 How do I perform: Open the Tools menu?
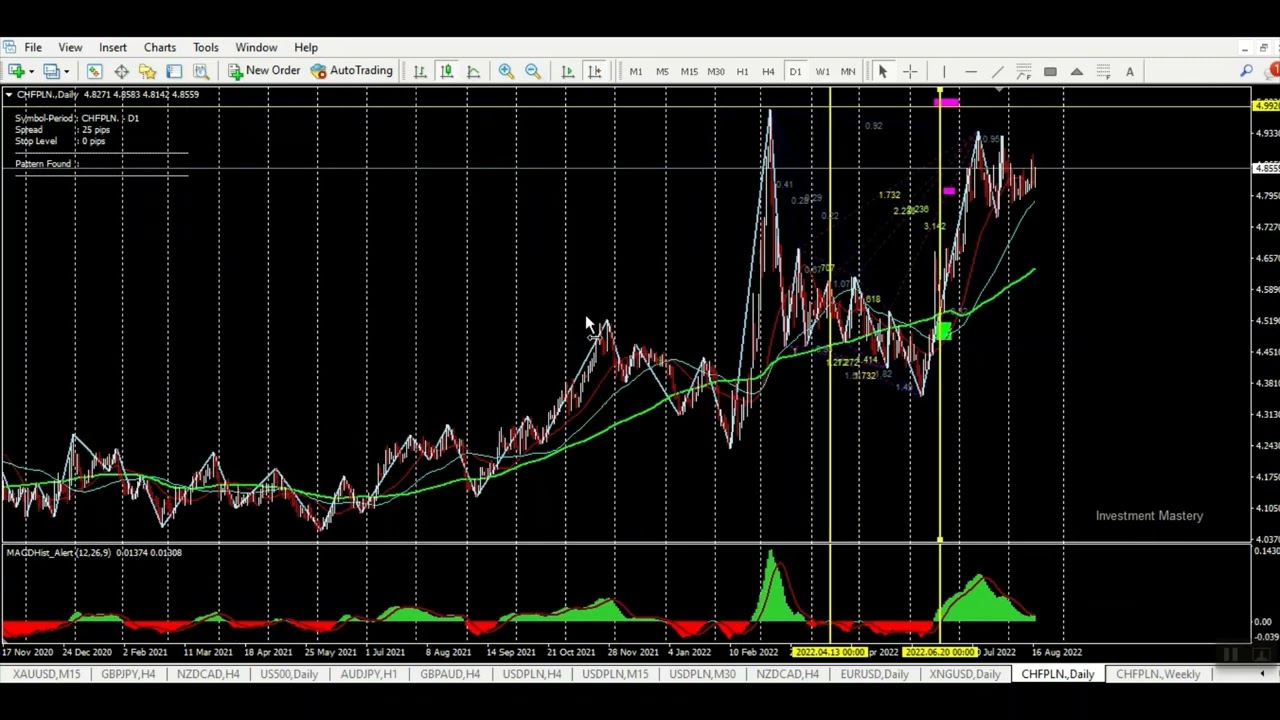point(206,47)
